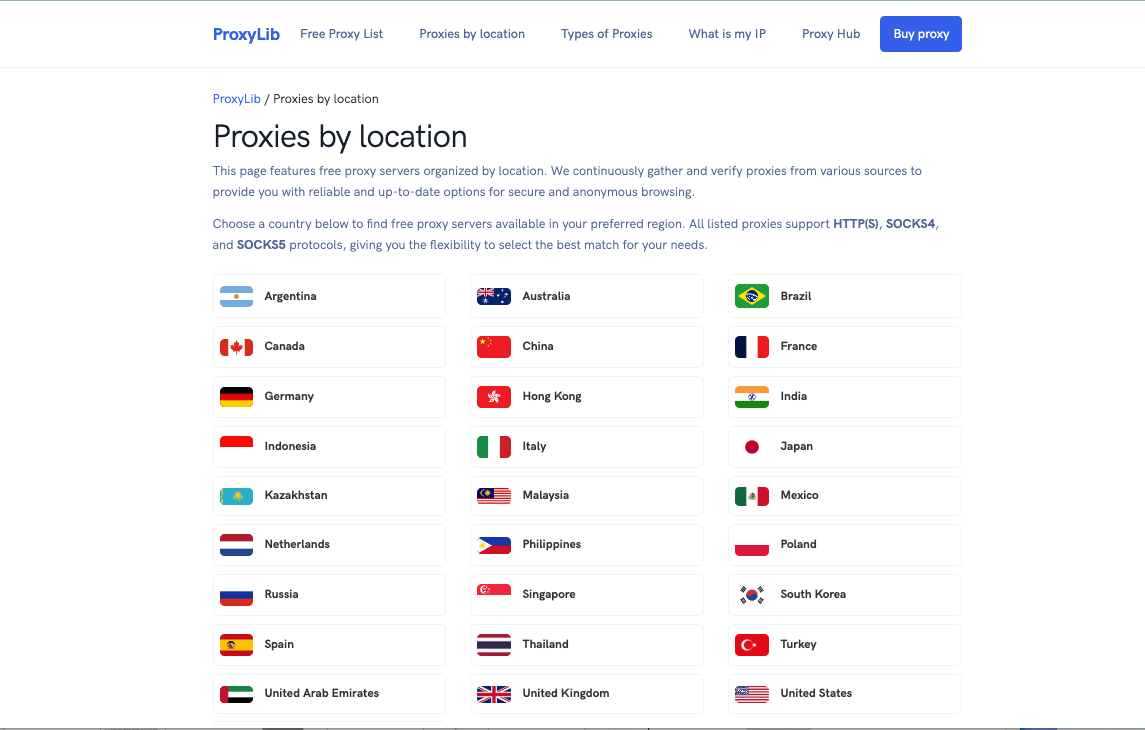Image resolution: width=1145 pixels, height=730 pixels.
Task: Open What is my IP page
Action: click(x=727, y=34)
